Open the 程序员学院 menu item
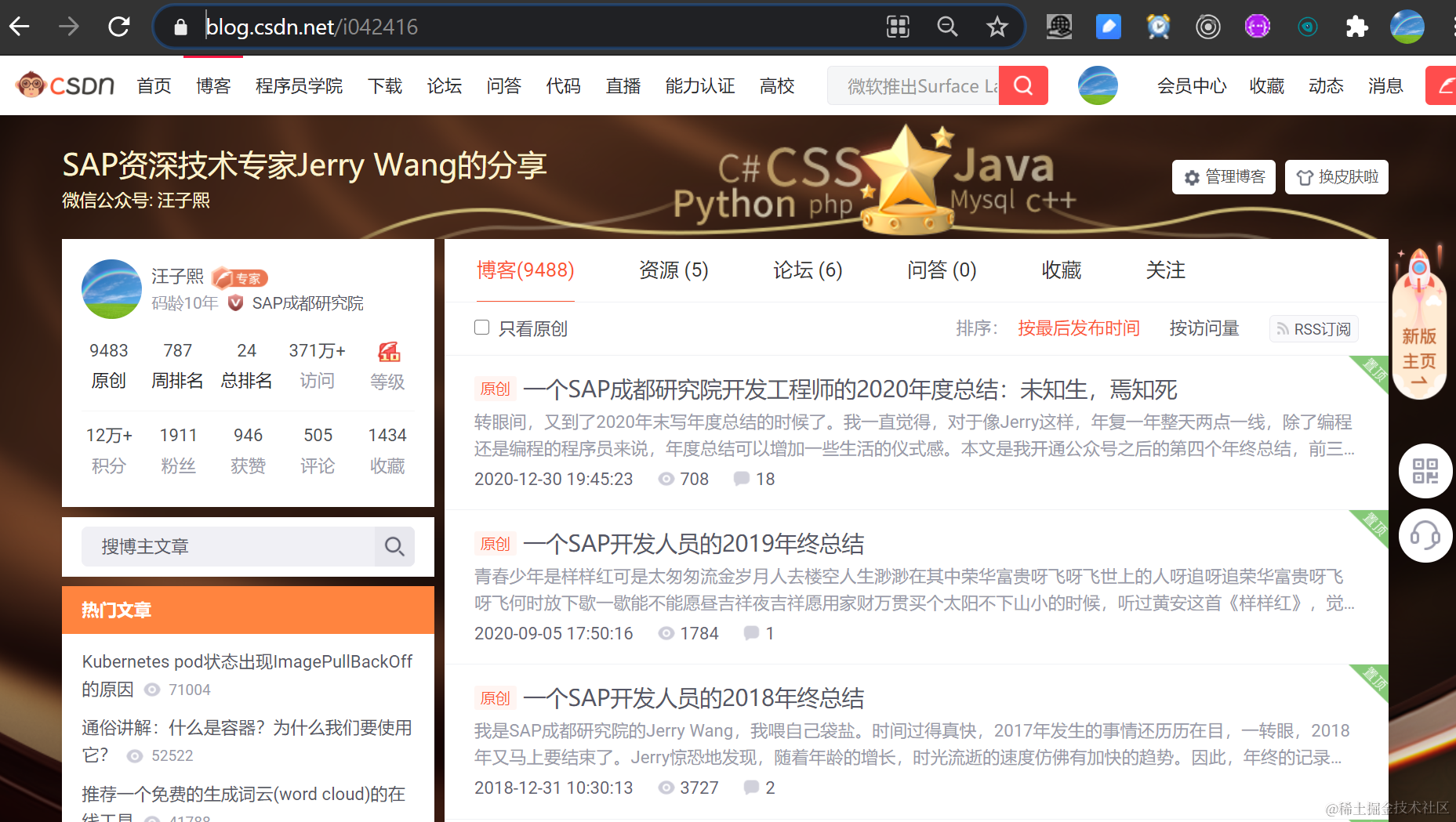The width and height of the screenshot is (1456, 822). coord(299,85)
